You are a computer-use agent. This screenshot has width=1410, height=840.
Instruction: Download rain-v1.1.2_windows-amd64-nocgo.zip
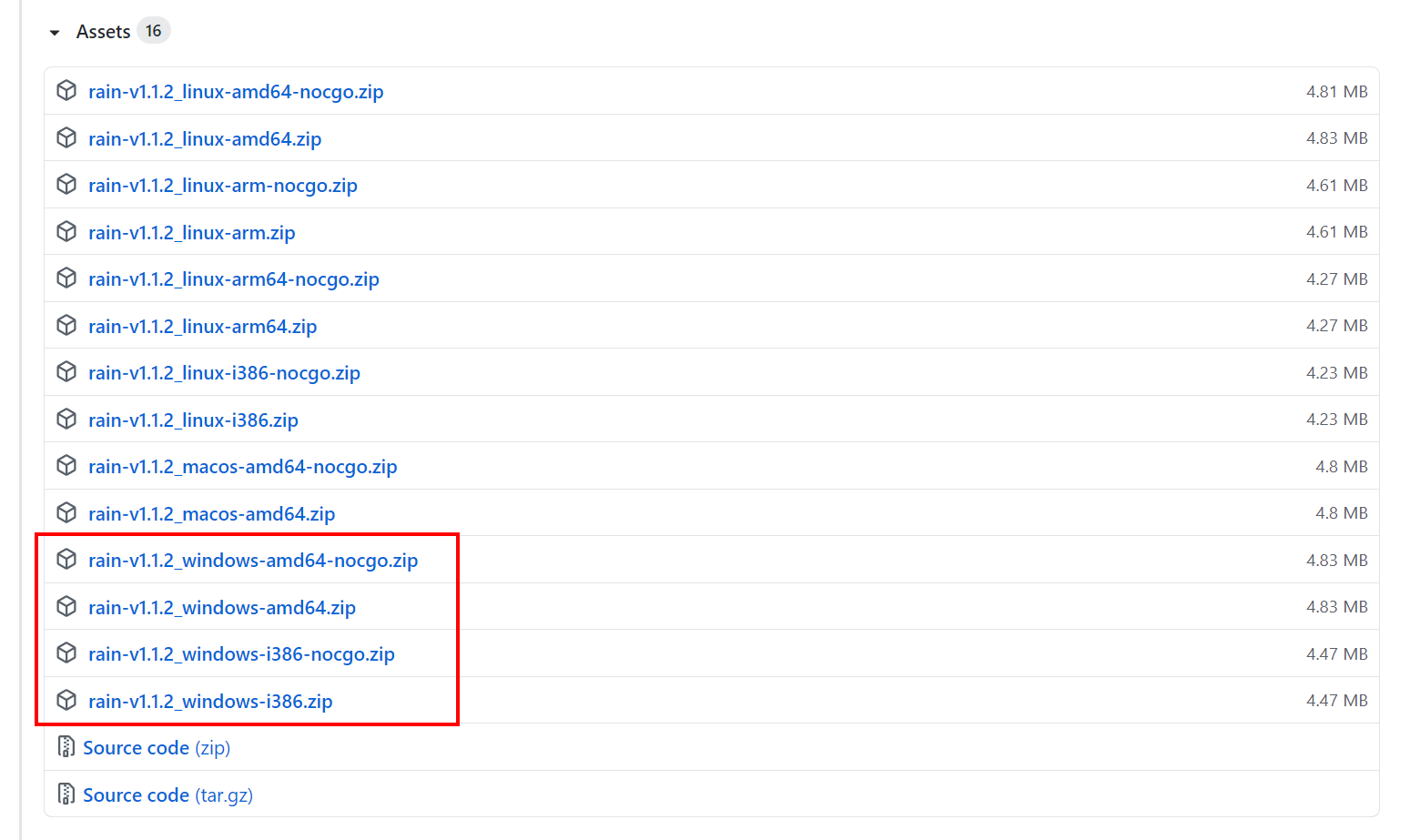point(252,561)
